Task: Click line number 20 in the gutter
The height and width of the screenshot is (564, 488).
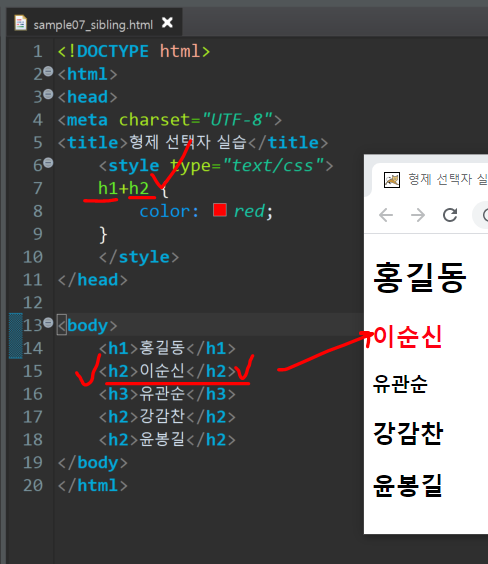Action: (33, 486)
